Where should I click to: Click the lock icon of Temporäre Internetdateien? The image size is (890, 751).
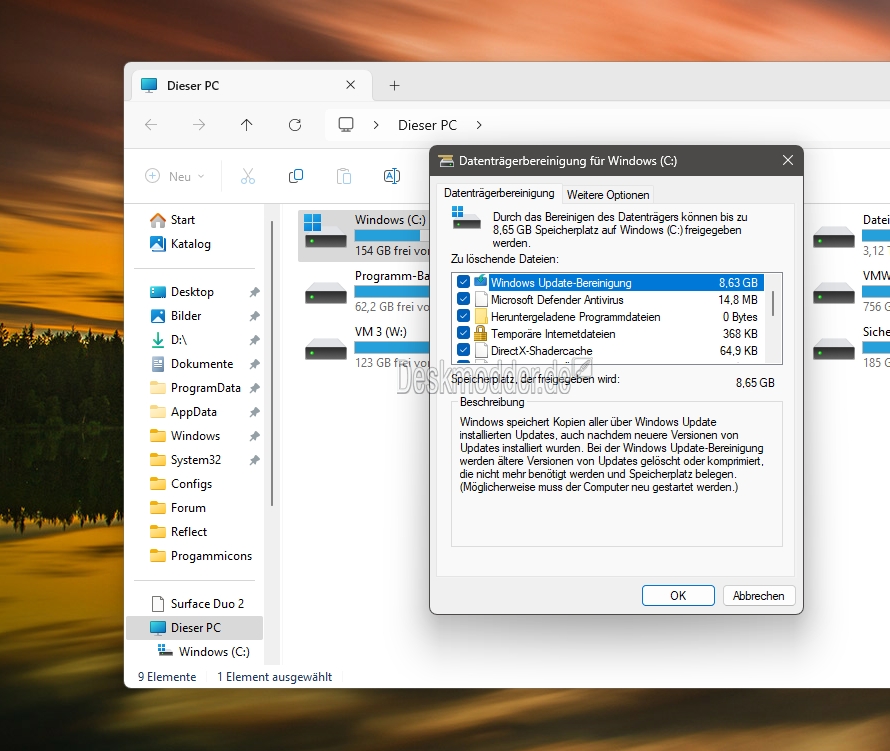click(481, 333)
